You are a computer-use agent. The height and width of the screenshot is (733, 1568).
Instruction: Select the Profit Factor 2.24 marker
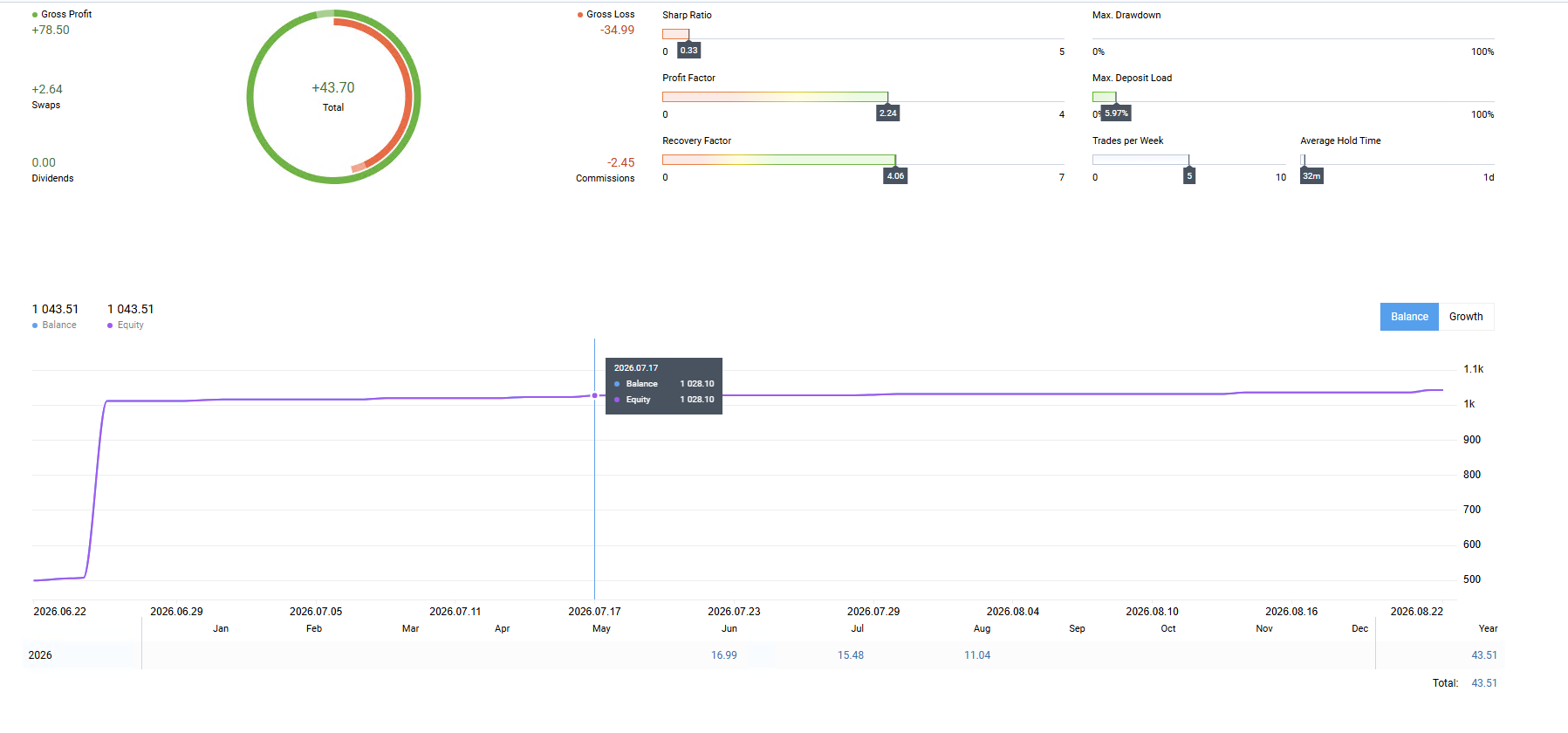tap(888, 113)
